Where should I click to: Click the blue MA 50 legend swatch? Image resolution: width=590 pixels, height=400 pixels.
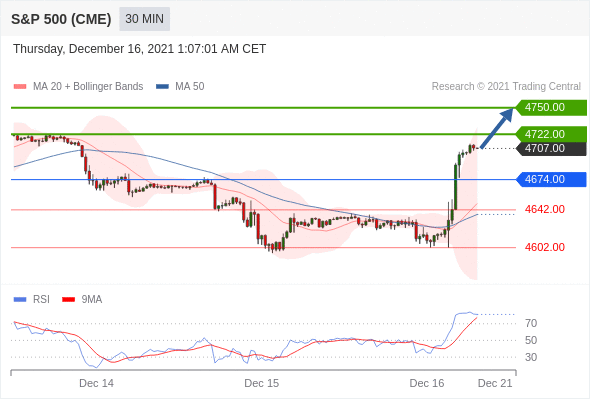point(162,87)
